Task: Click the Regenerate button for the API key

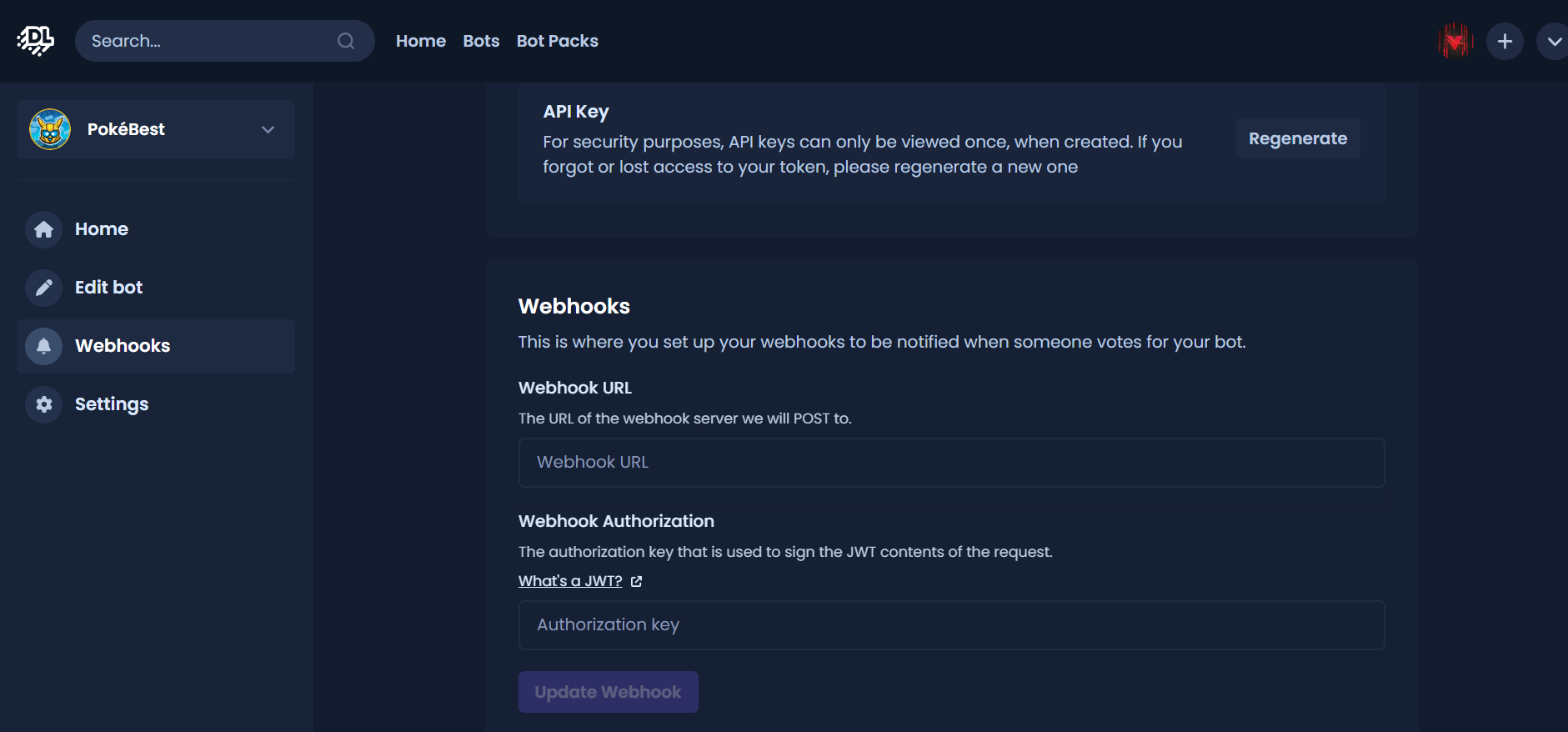Action: (1297, 138)
